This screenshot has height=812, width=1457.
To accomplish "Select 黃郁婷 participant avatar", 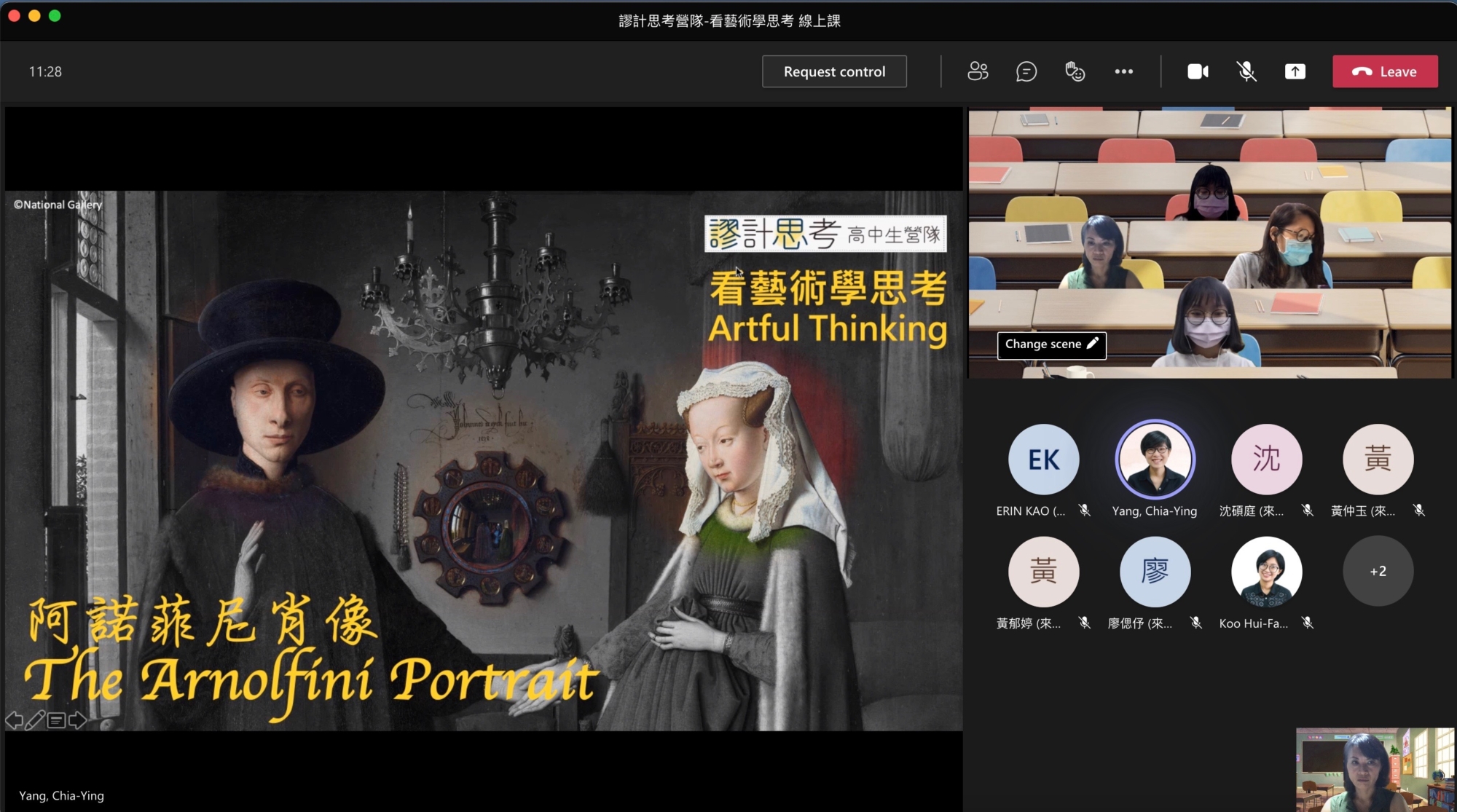I will (1043, 572).
